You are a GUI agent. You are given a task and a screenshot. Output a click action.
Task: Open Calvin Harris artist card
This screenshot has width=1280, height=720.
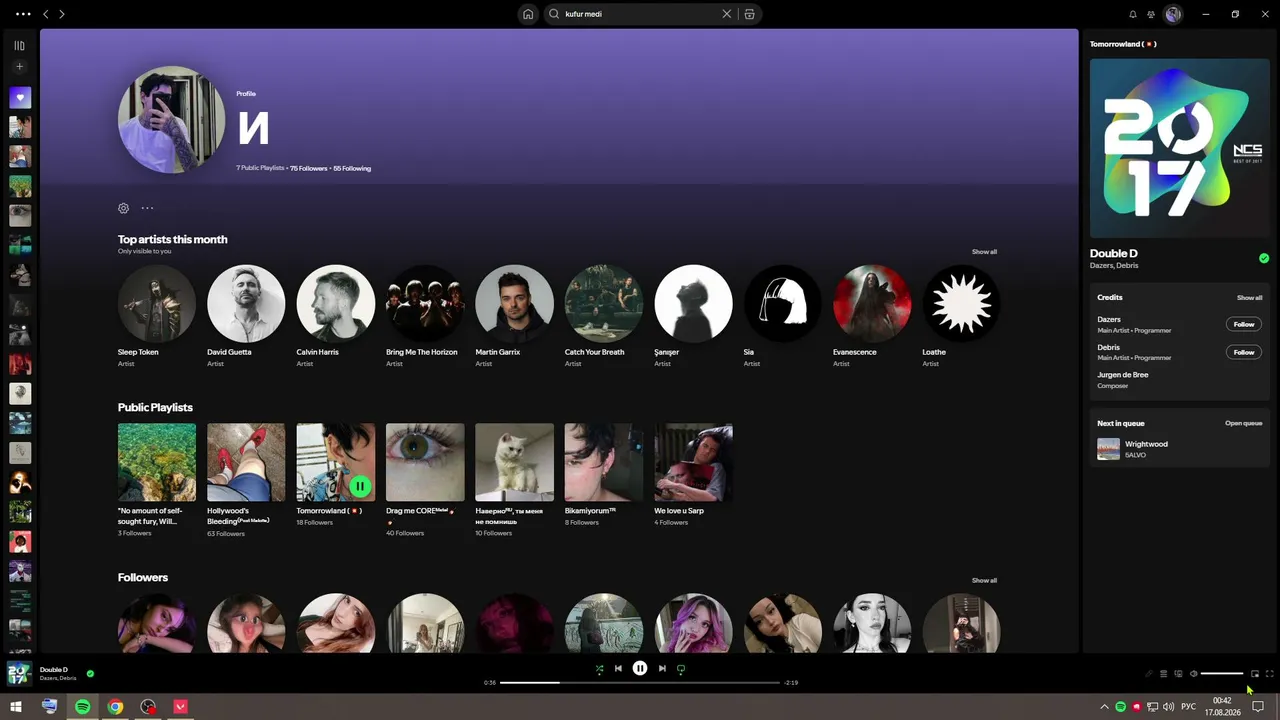pos(336,316)
